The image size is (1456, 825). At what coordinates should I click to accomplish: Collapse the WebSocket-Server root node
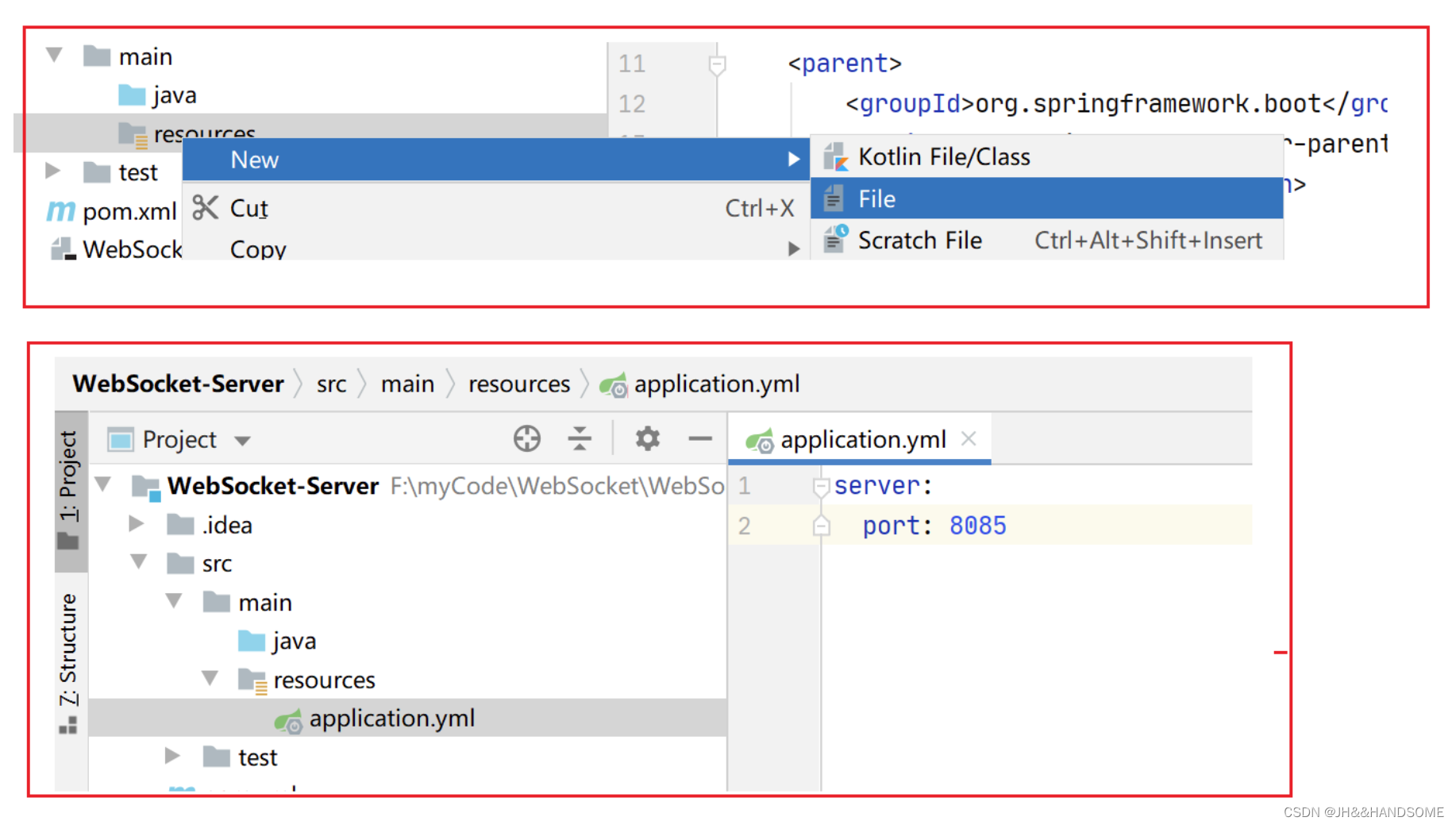[x=103, y=484]
